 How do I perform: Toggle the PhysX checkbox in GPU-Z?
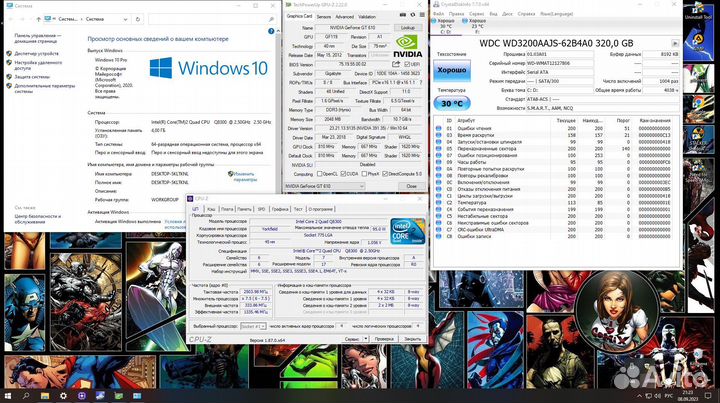[364, 174]
